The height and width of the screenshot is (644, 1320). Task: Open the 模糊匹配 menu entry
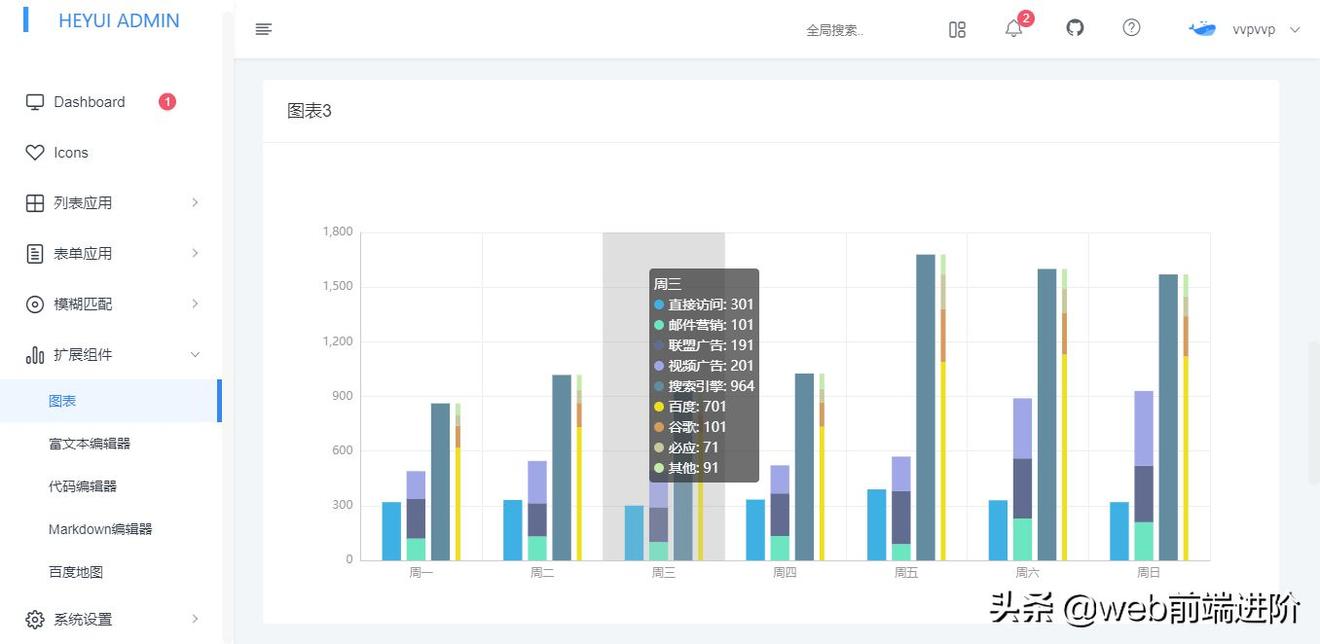(x=86, y=304)
